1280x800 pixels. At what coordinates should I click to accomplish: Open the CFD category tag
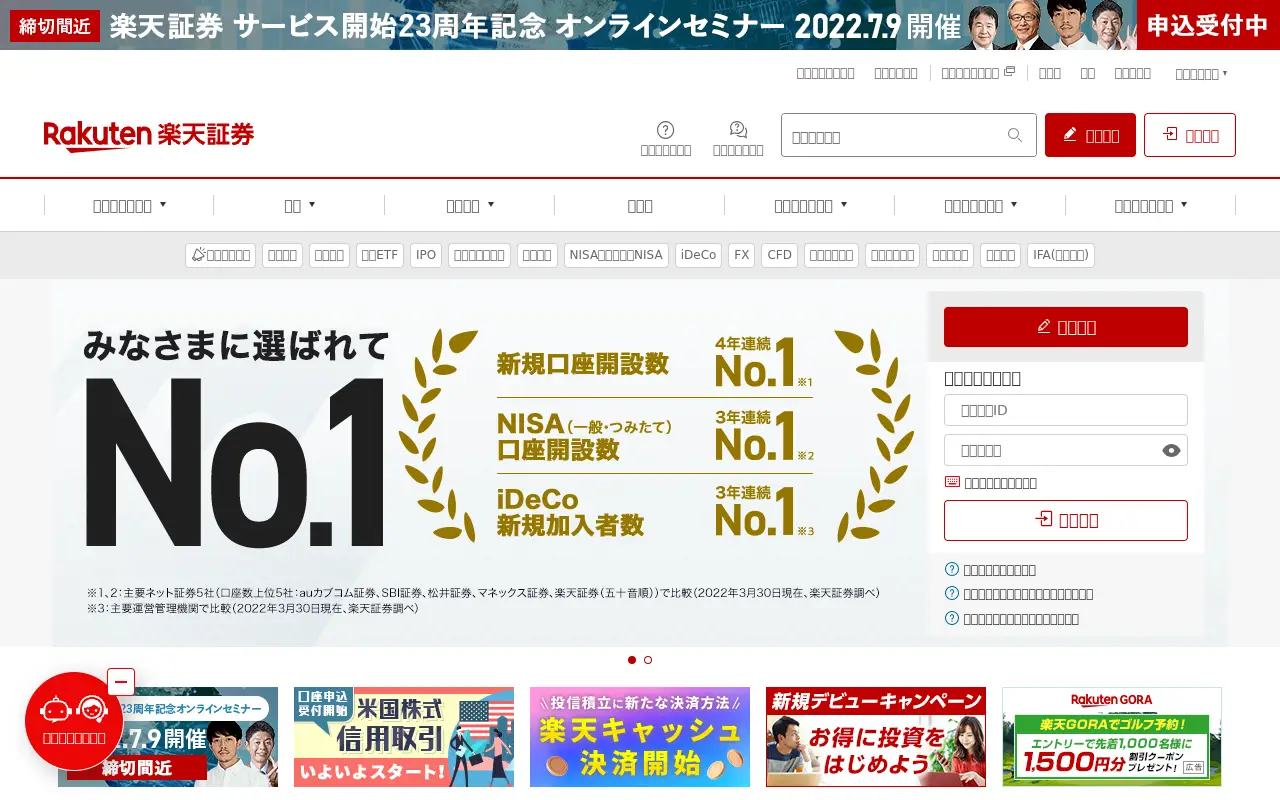point(779,255)
